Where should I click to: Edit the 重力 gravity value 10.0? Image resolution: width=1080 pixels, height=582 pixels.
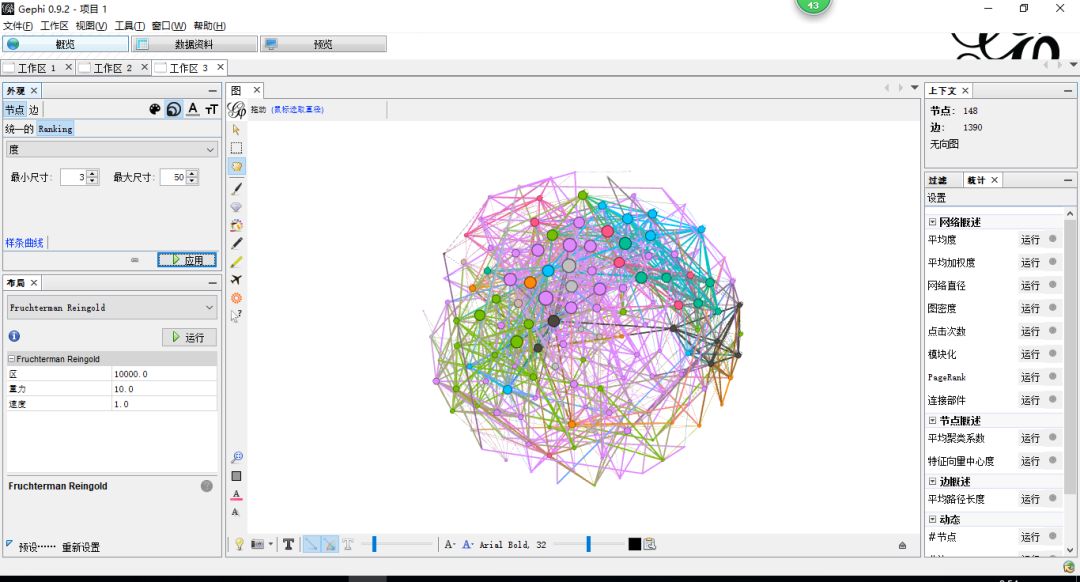click(x=164, y=389)
